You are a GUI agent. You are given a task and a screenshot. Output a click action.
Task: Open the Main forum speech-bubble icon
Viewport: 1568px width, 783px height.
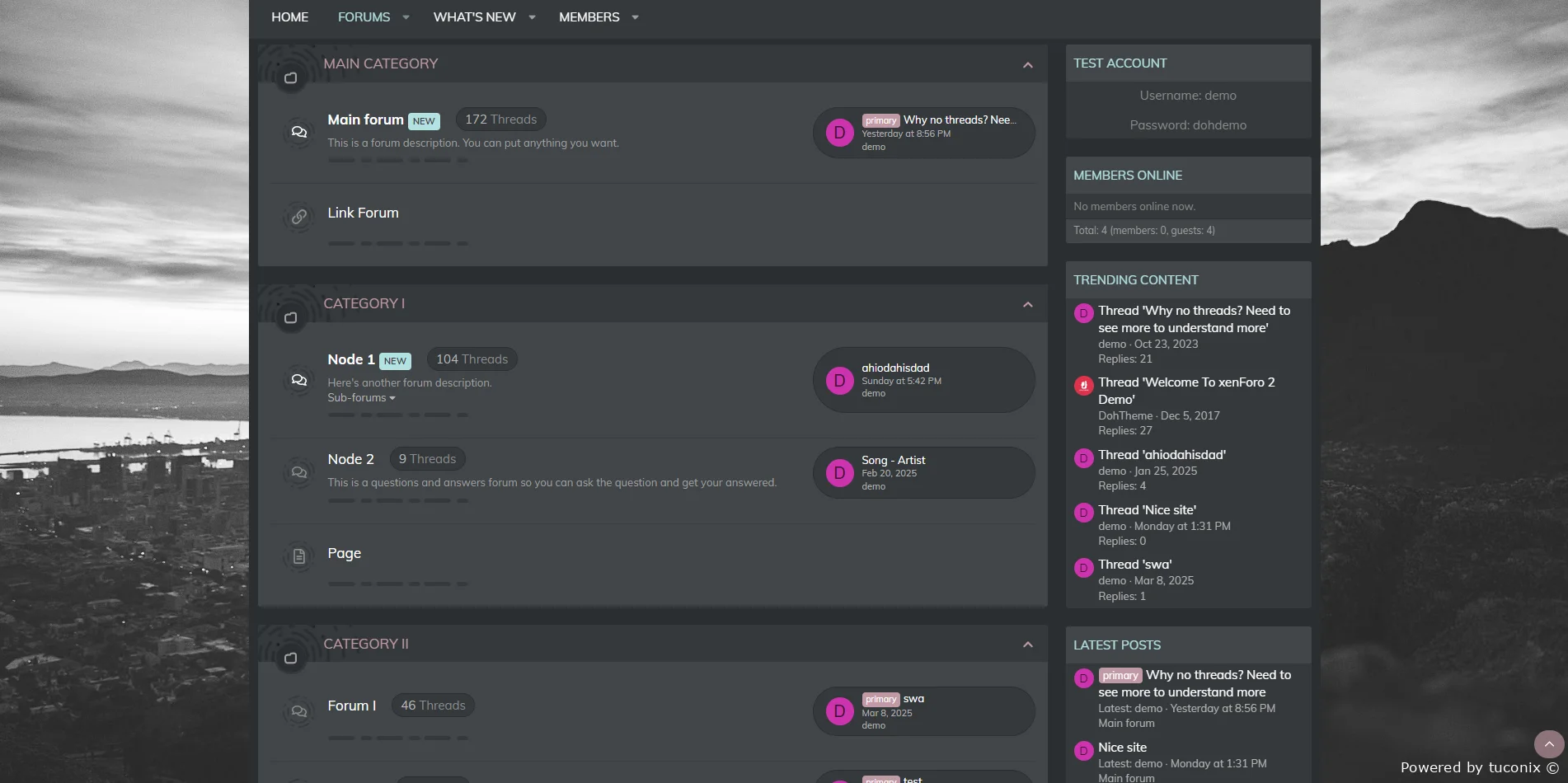[x=299, y=132]
